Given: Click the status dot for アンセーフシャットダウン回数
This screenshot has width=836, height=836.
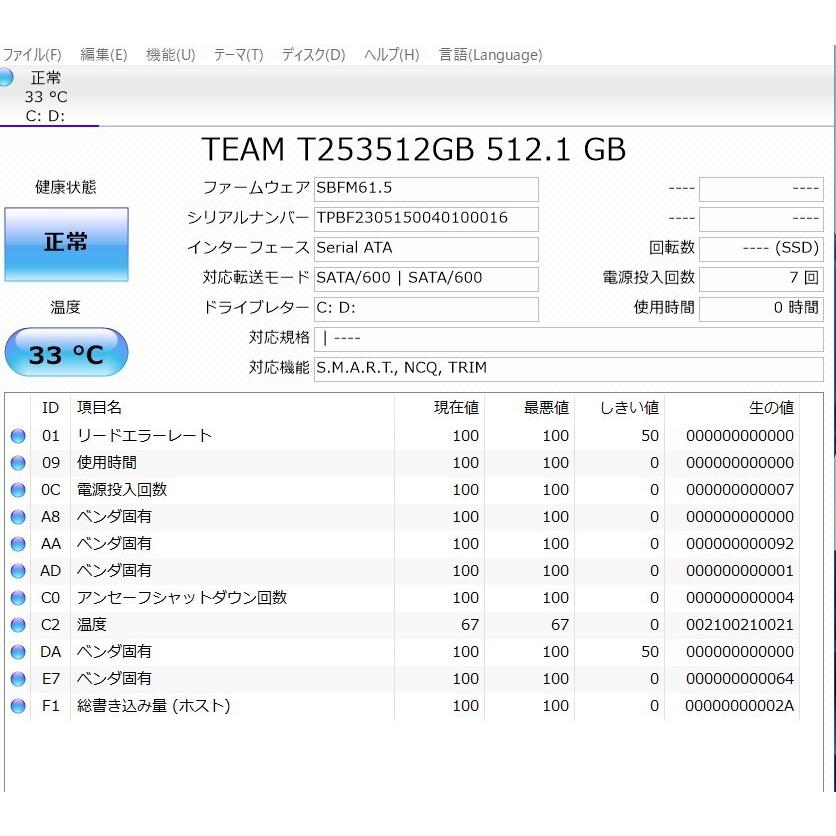Looking at the screenshot, I should (x=17, y=597).
